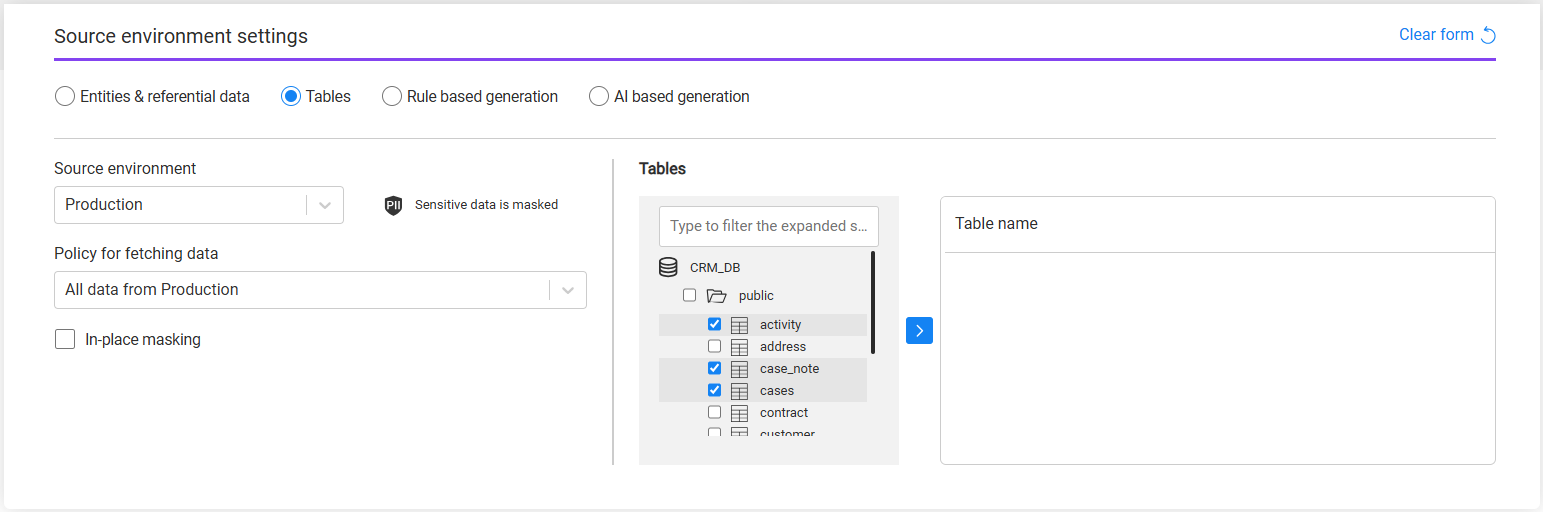Select AI based generation option
1543x512 pixels.
[x=599, y=97]
